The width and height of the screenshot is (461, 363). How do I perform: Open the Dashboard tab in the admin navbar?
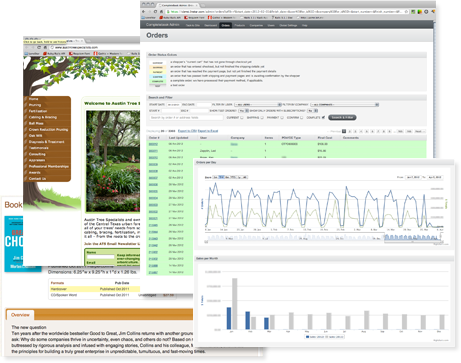(x=210, y=25)
